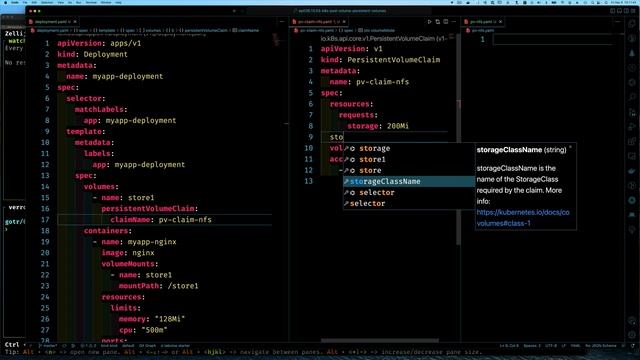Open Search magnifier icon in activity bar
The image size is (640, 360).
pos(632,97)
